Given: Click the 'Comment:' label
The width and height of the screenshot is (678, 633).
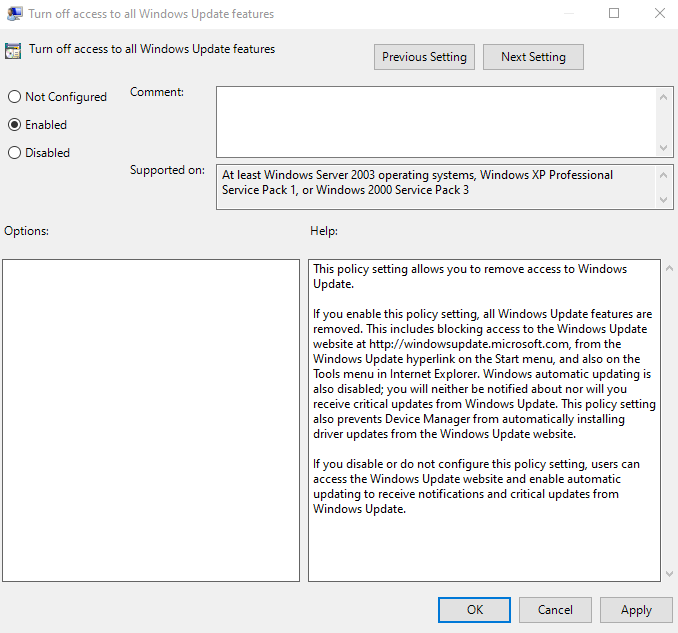Looking at the screenshot, I should (157, 92).
